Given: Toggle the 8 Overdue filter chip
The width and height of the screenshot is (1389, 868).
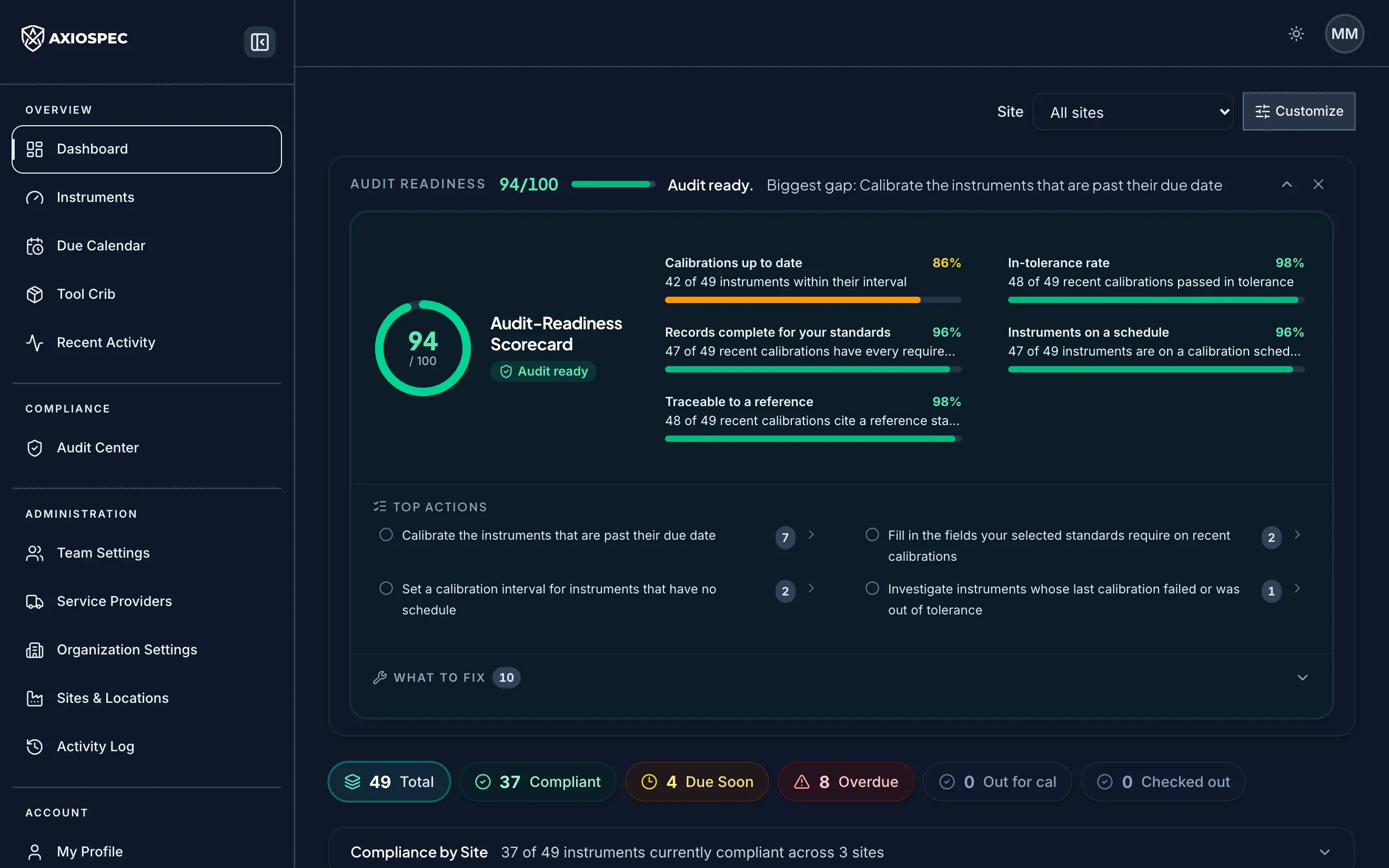Looking at the screenshot, I should pos(846,782).
